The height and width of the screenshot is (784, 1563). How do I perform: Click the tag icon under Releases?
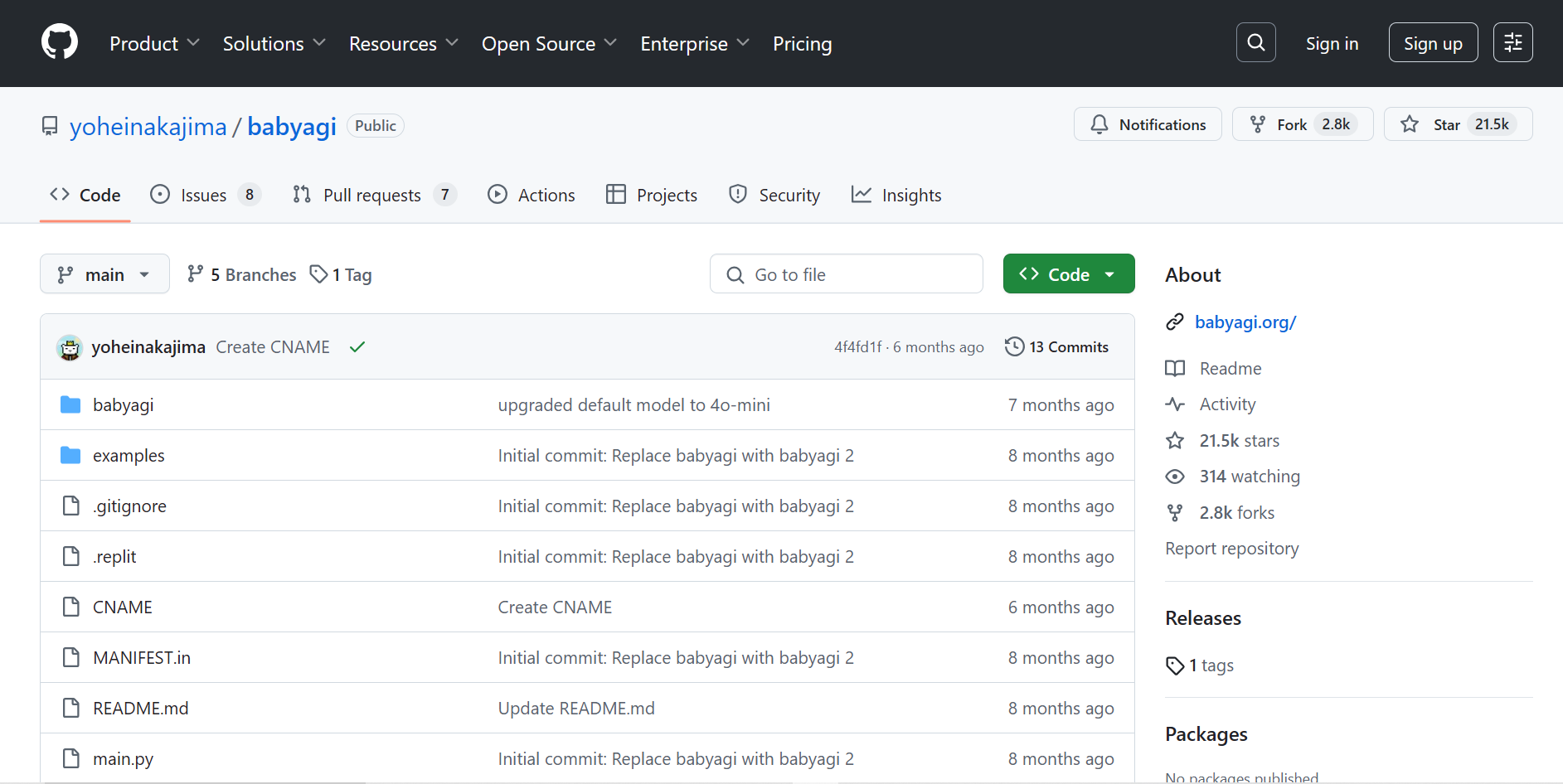coord(1175,665)
